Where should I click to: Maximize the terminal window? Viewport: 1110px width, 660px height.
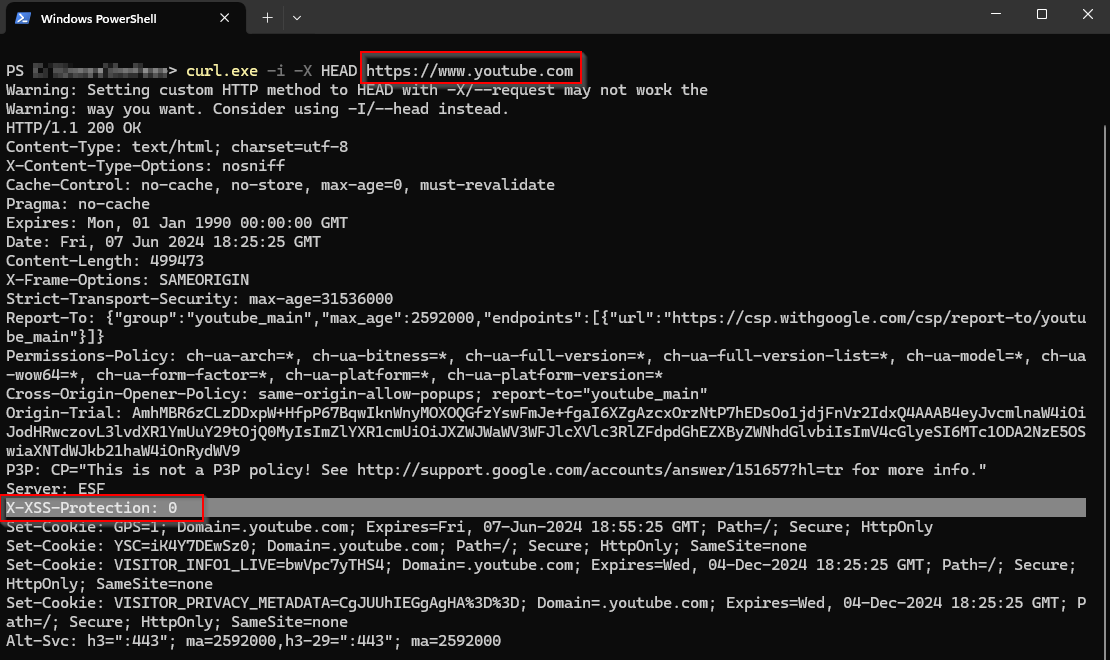[x=1041, y=15]
